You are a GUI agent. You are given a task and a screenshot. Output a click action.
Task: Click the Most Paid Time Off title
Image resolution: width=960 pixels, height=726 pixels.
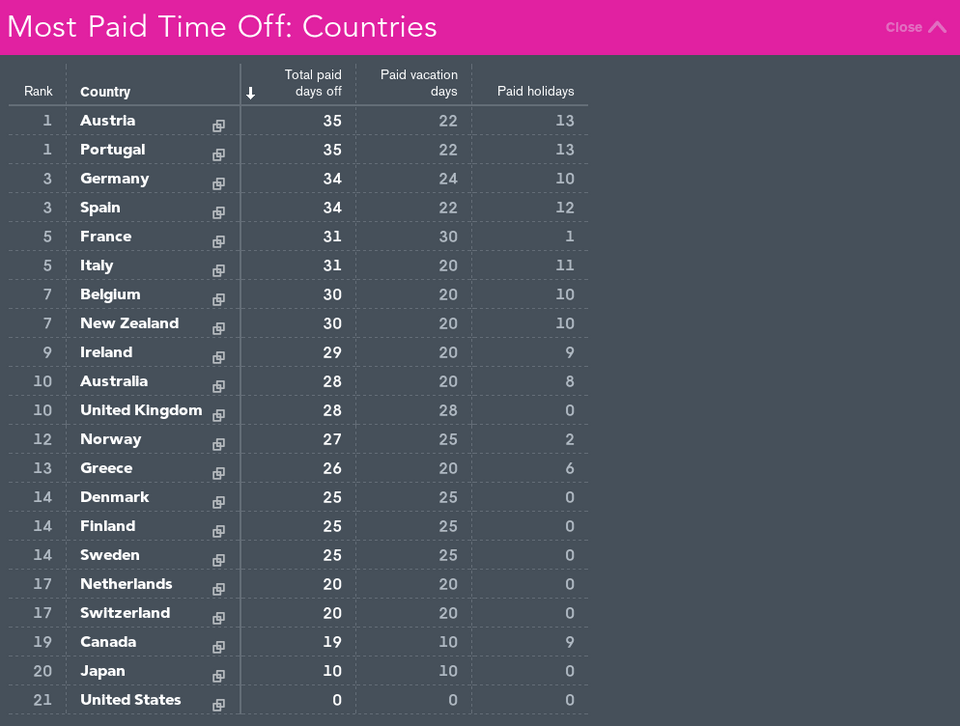[222, 27]
